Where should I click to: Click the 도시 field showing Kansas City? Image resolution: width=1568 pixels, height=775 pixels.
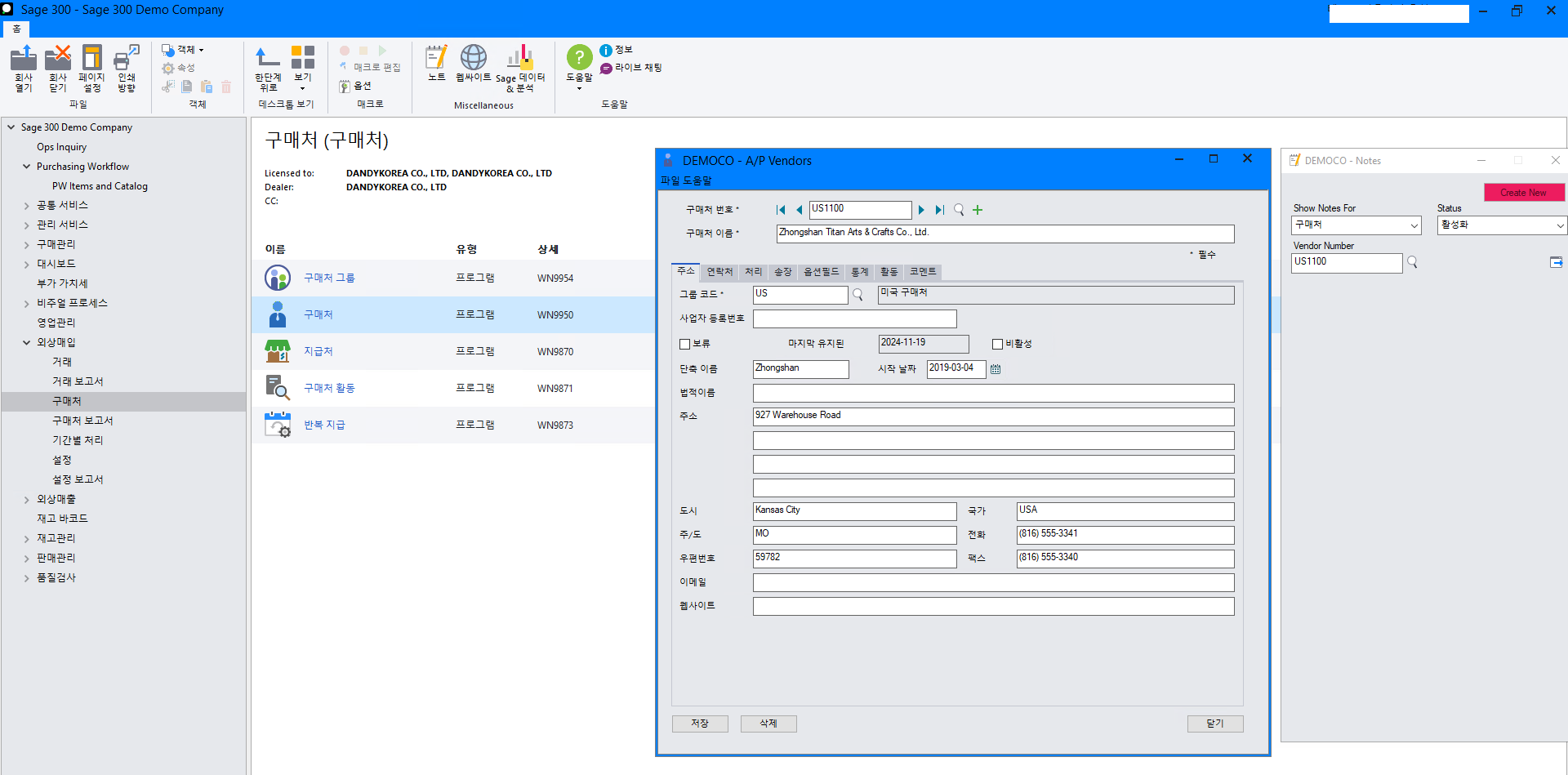[854, 511]
